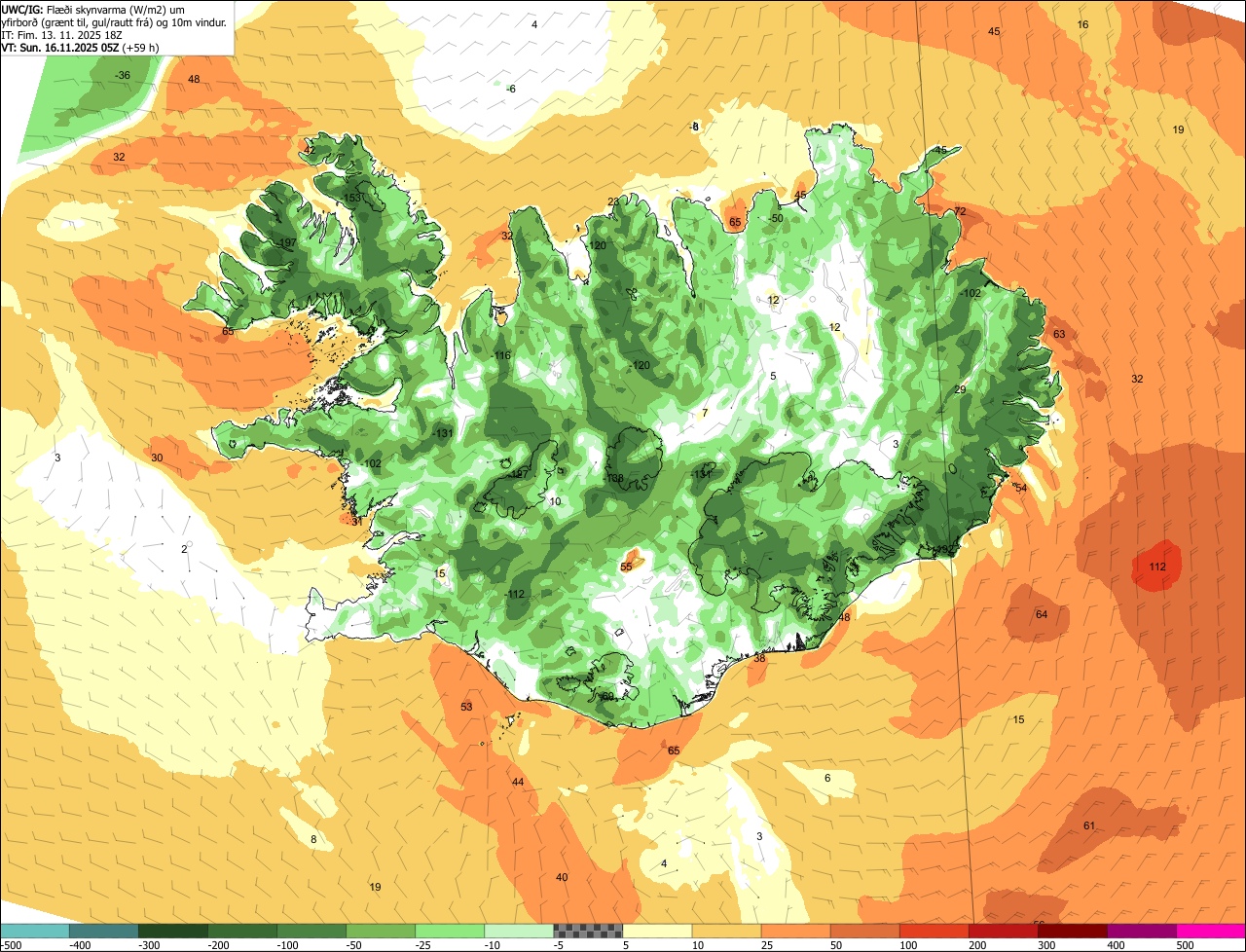Click the map value "2" west of Reykjanes

pyautogui.click(x=184, y=549)
